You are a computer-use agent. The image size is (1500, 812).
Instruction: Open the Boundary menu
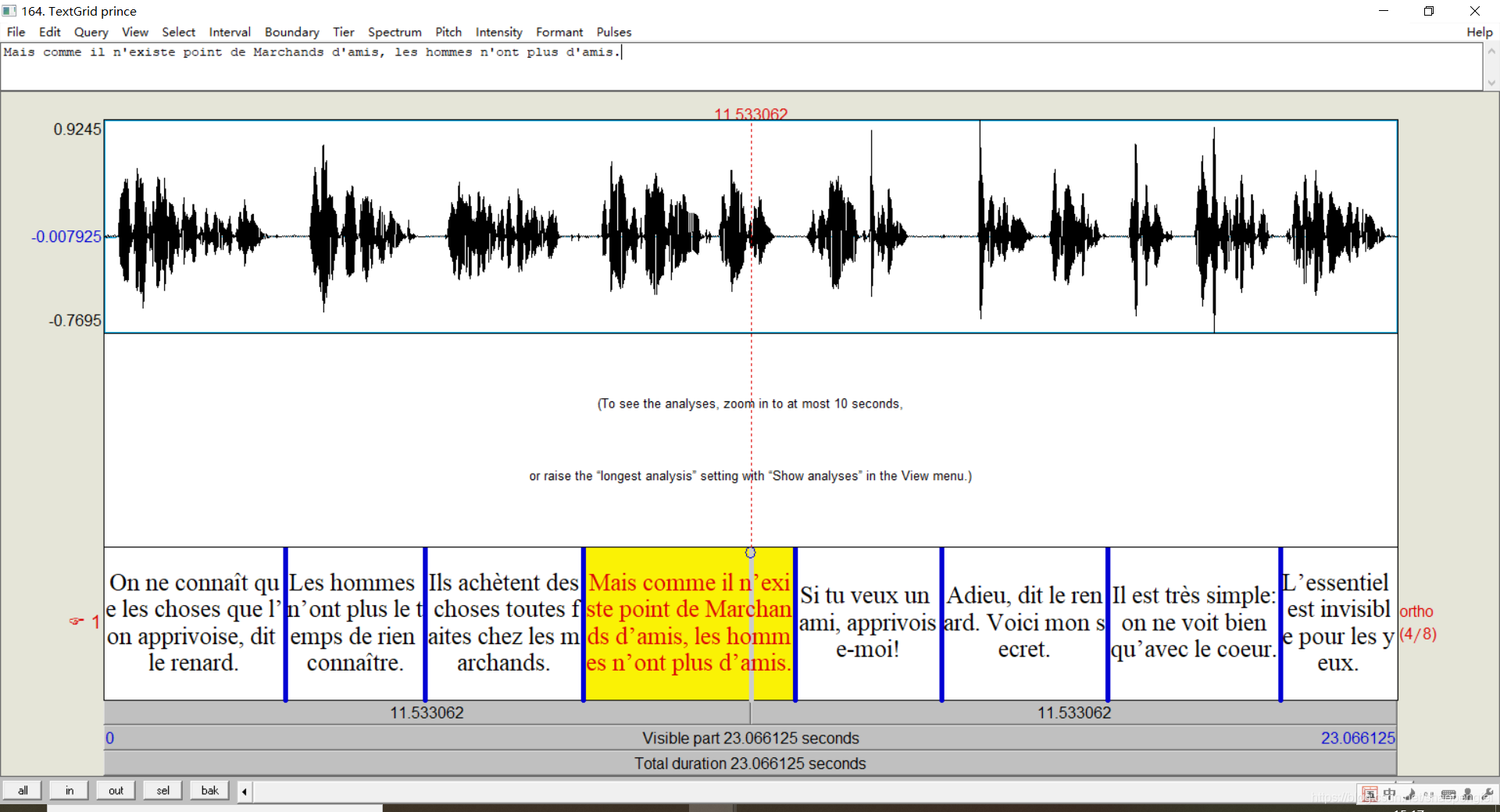pyautogui.click(x=291, y=32)
